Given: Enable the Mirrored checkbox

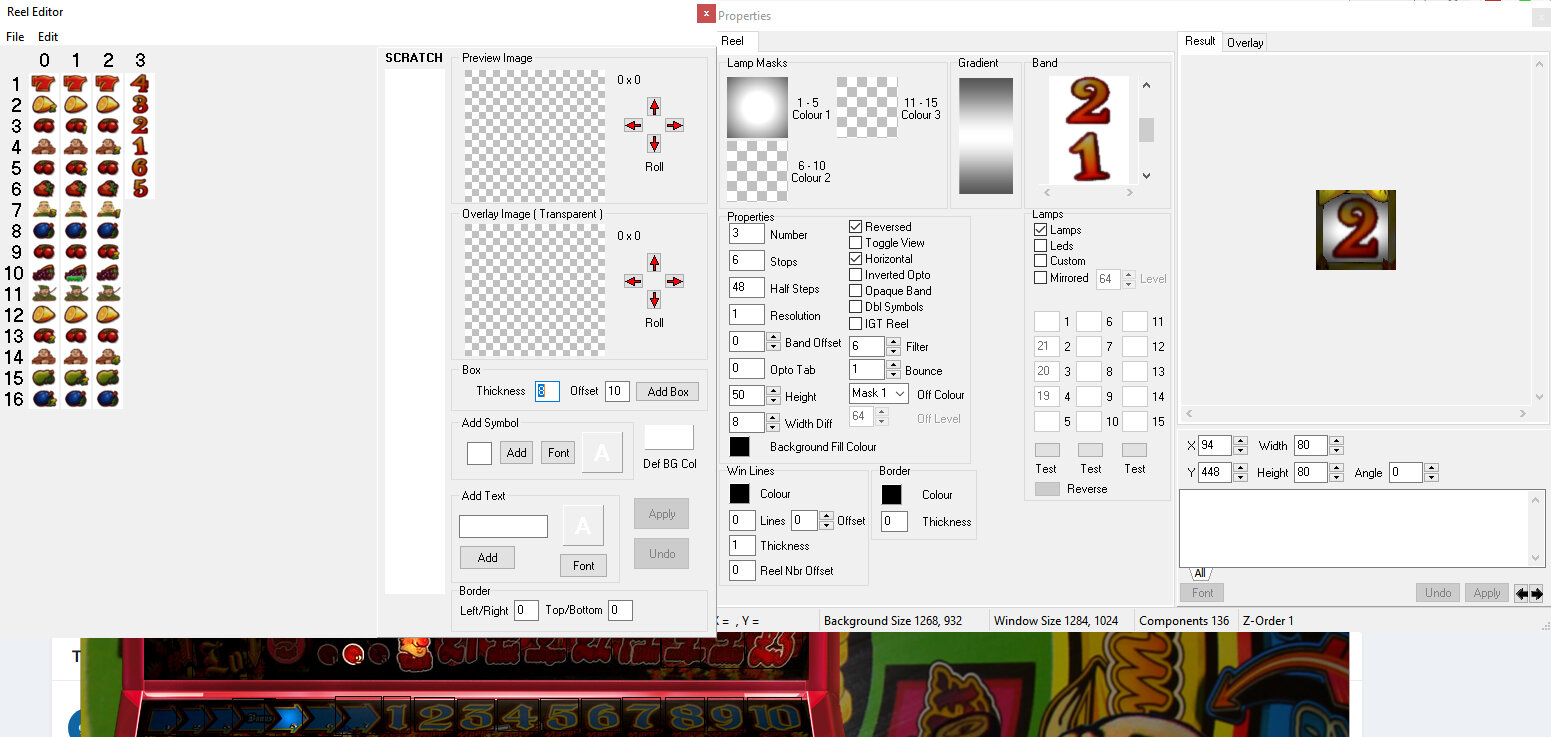Looking at the screenshot, I should point(1040,278).
